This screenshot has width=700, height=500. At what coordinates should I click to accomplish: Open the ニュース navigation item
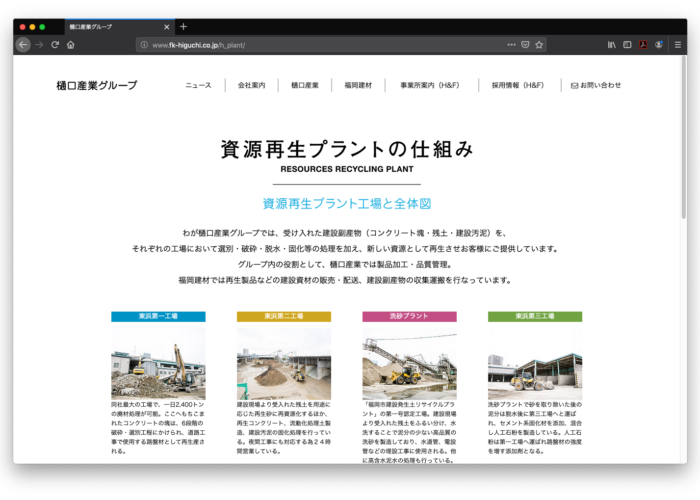(x=198, y=86)
